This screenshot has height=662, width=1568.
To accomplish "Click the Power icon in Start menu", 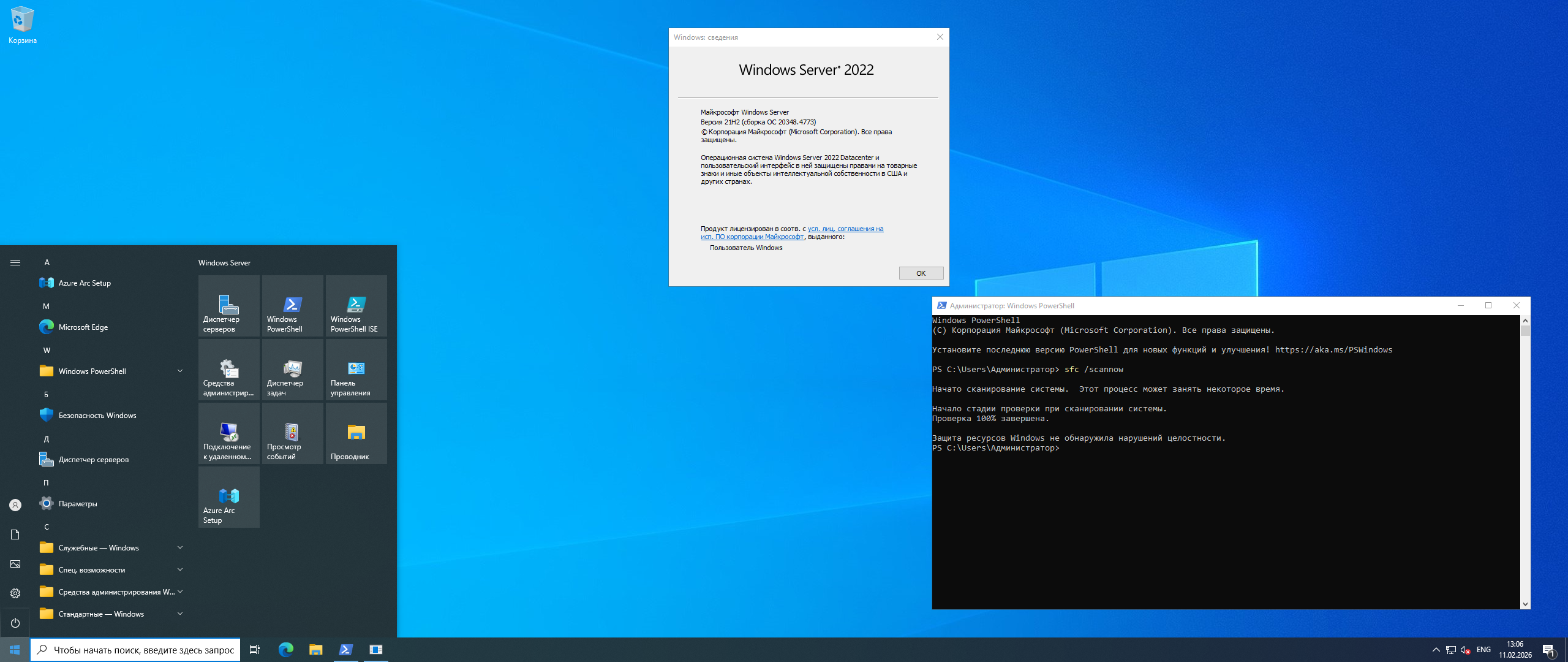I will pos(15,623).
